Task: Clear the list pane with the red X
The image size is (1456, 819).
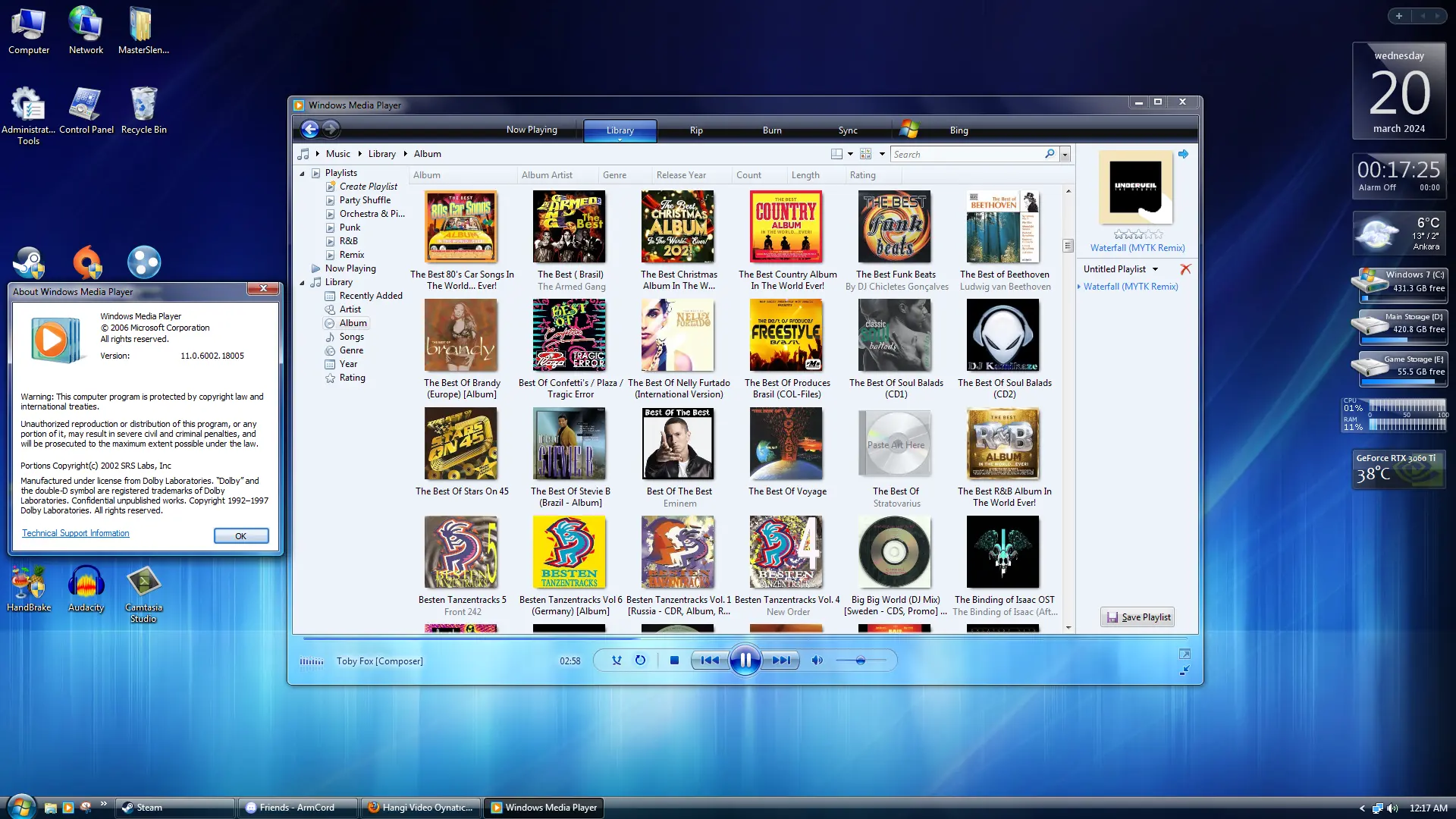Action: [x=1185, y=269]
